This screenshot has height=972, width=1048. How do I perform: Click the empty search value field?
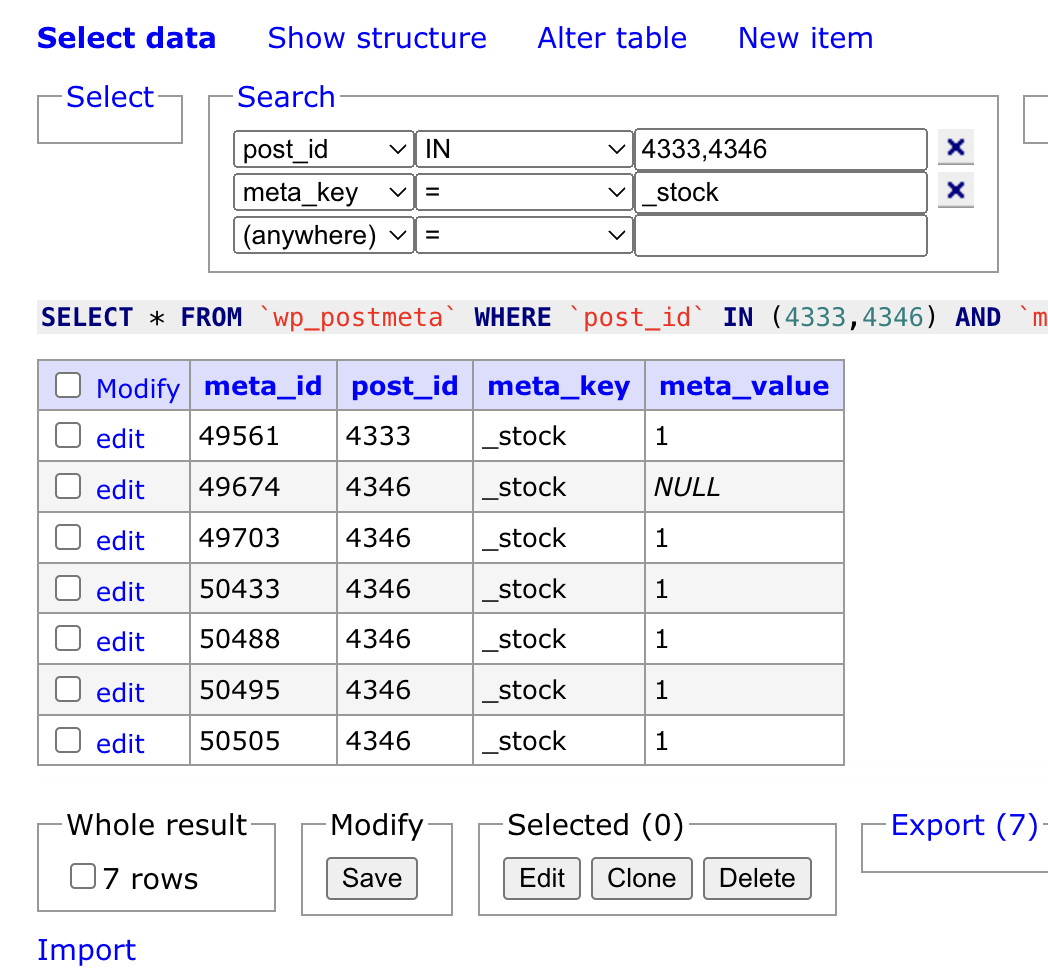pos(780,236)
